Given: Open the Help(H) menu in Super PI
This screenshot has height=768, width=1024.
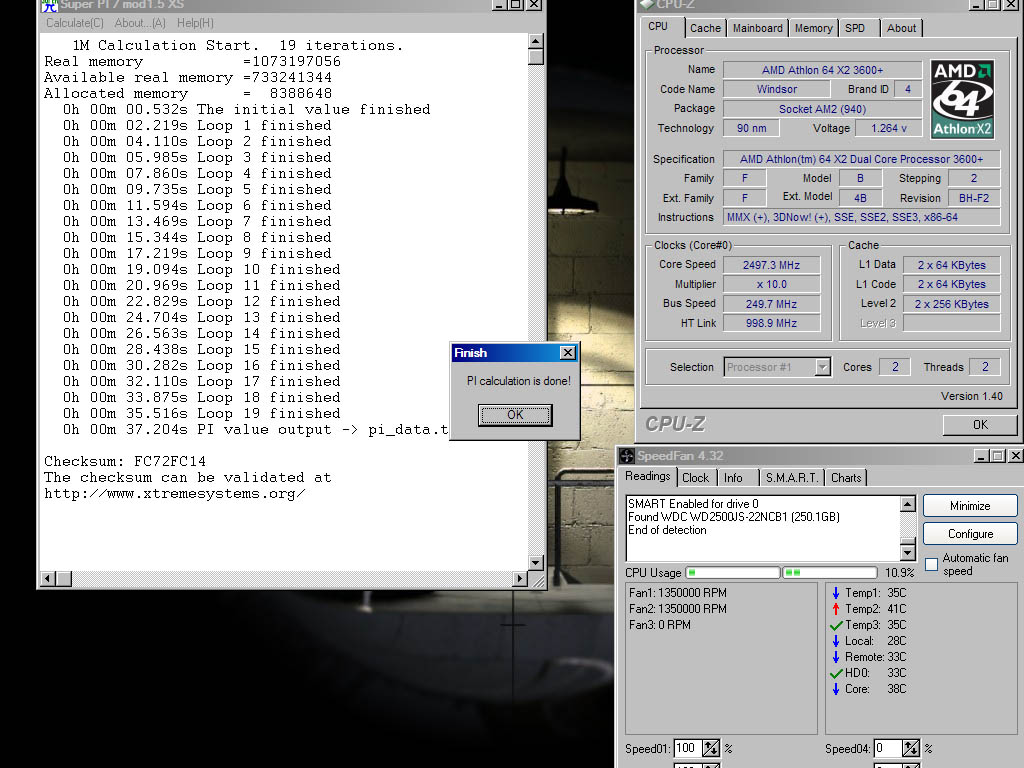Looking at the screenshot, I should click(195, 23).
